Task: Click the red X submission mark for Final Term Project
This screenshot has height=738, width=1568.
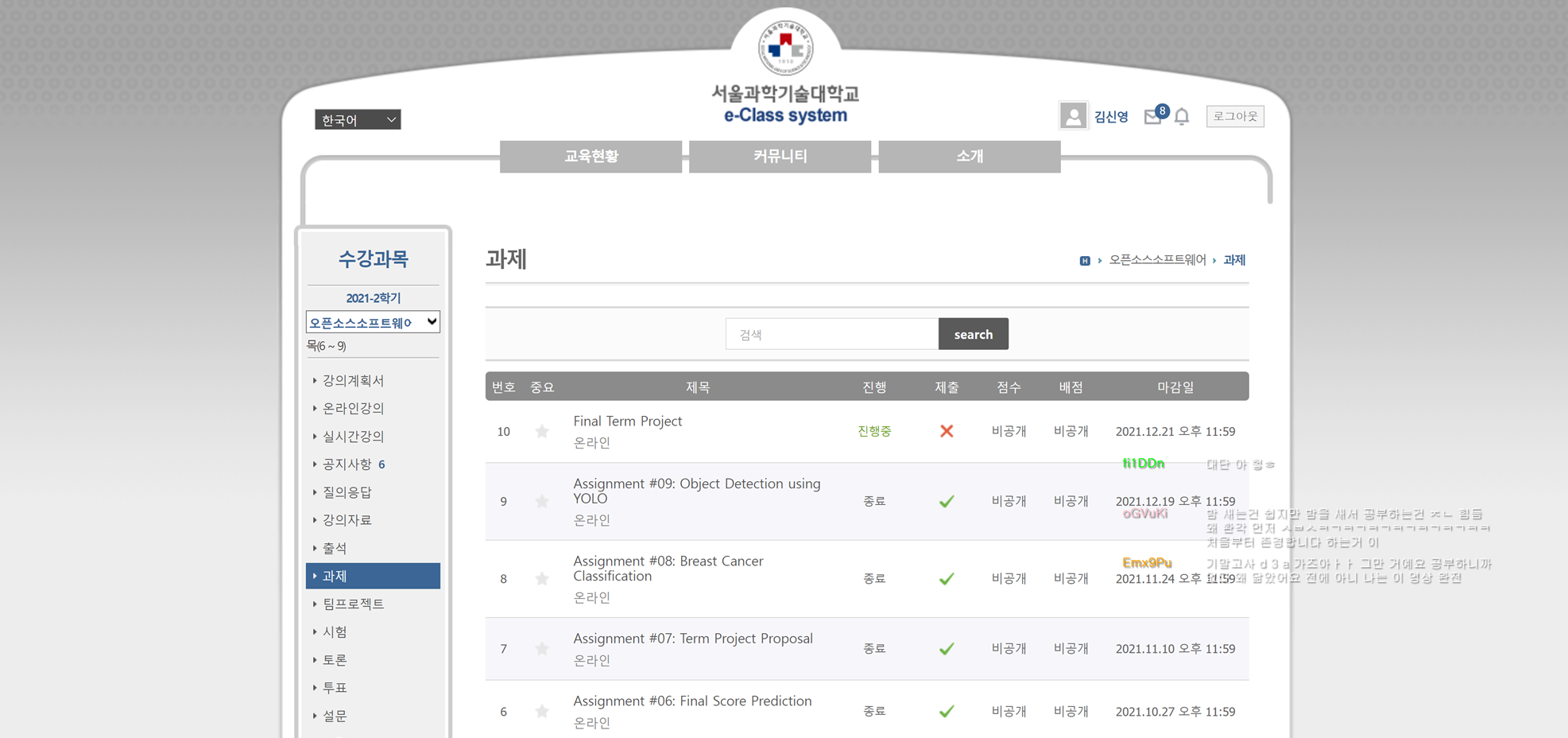Action: (947, 431)
